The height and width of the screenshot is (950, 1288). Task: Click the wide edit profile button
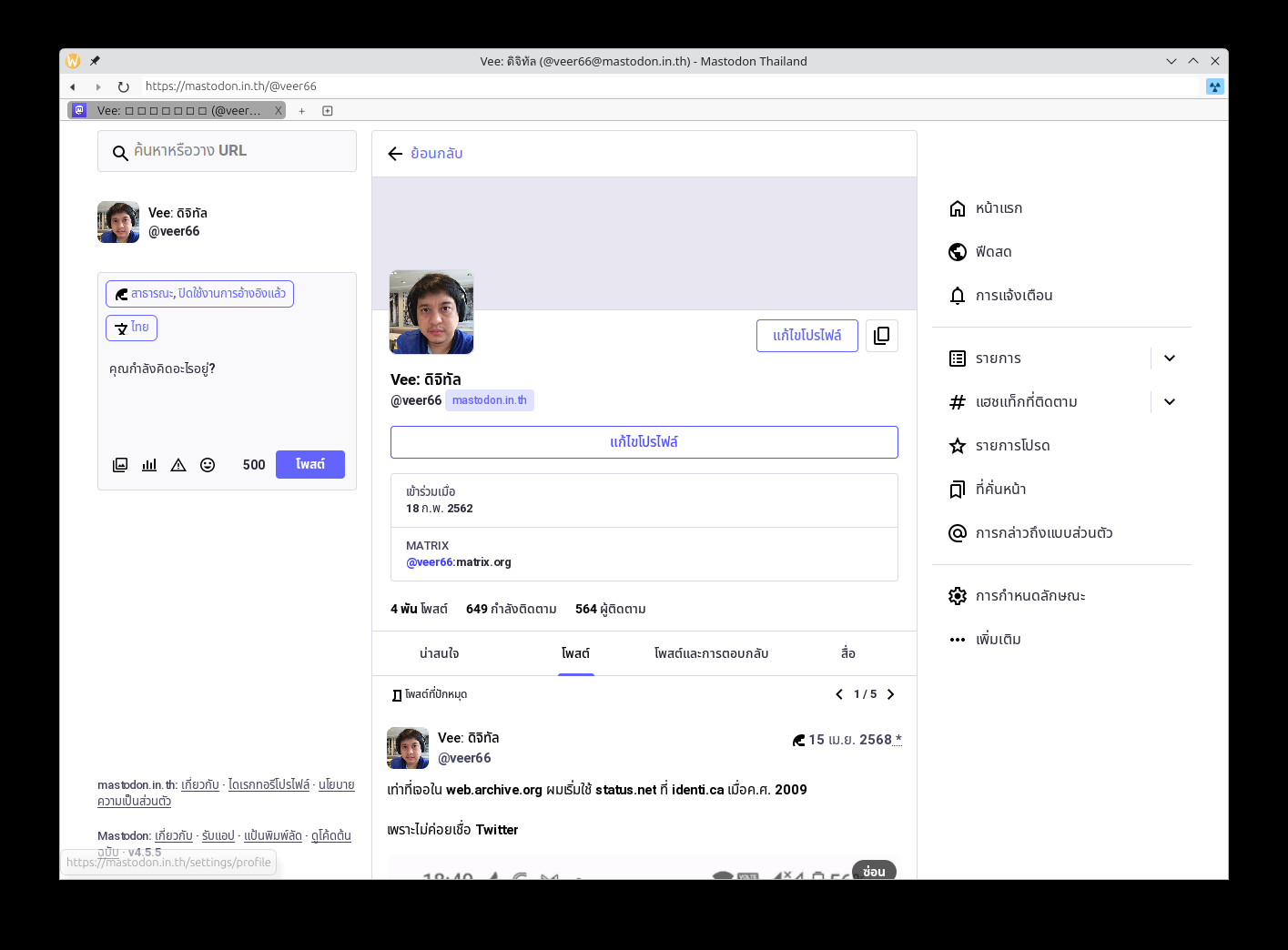[644, 442]
